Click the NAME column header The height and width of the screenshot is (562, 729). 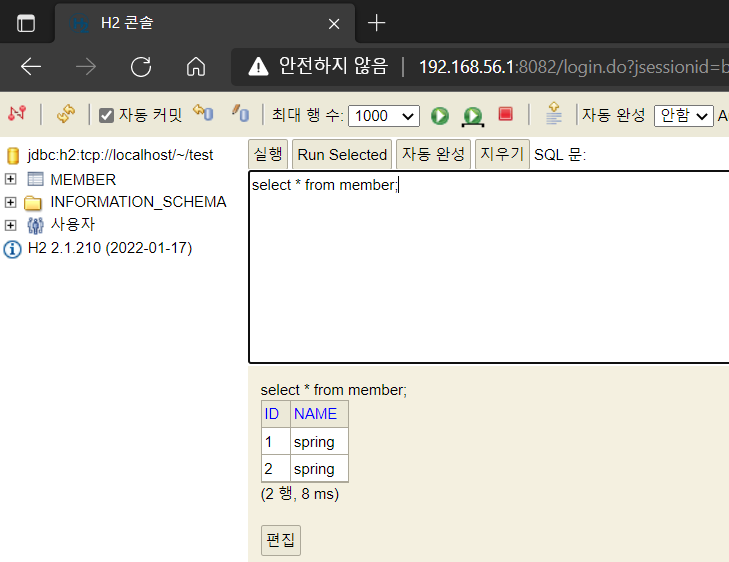[x=319, y=414]
